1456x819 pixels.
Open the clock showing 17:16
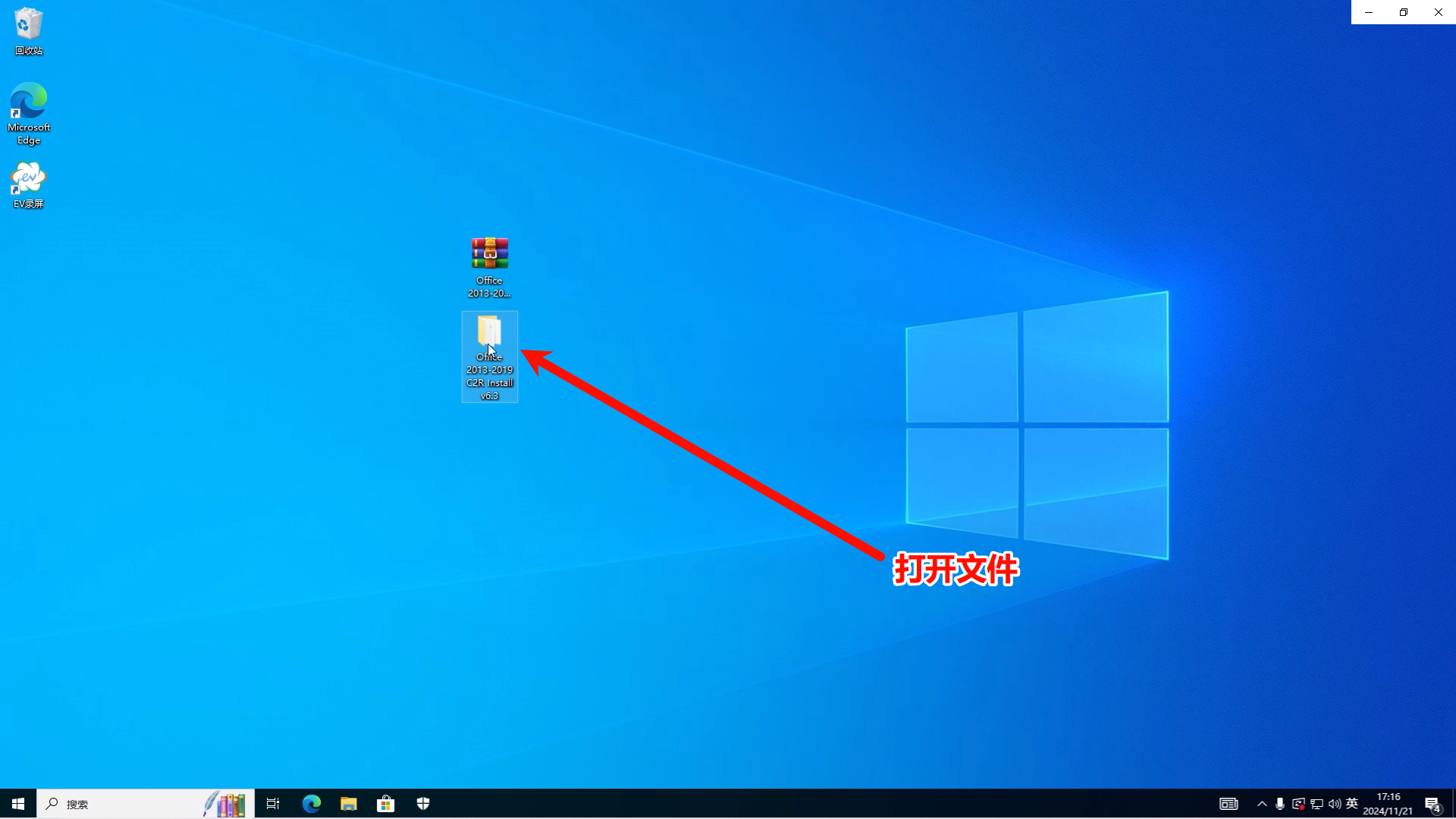(1388, 804)
